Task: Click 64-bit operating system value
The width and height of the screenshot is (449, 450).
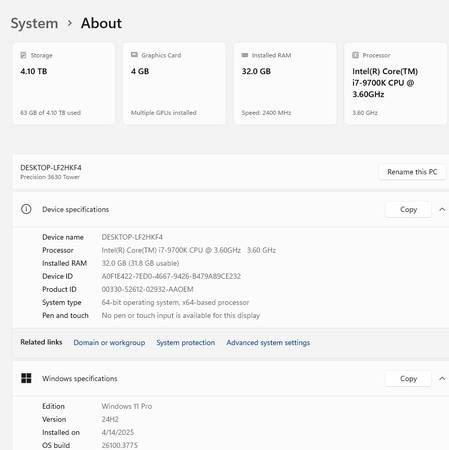Action: coord(175,302)
